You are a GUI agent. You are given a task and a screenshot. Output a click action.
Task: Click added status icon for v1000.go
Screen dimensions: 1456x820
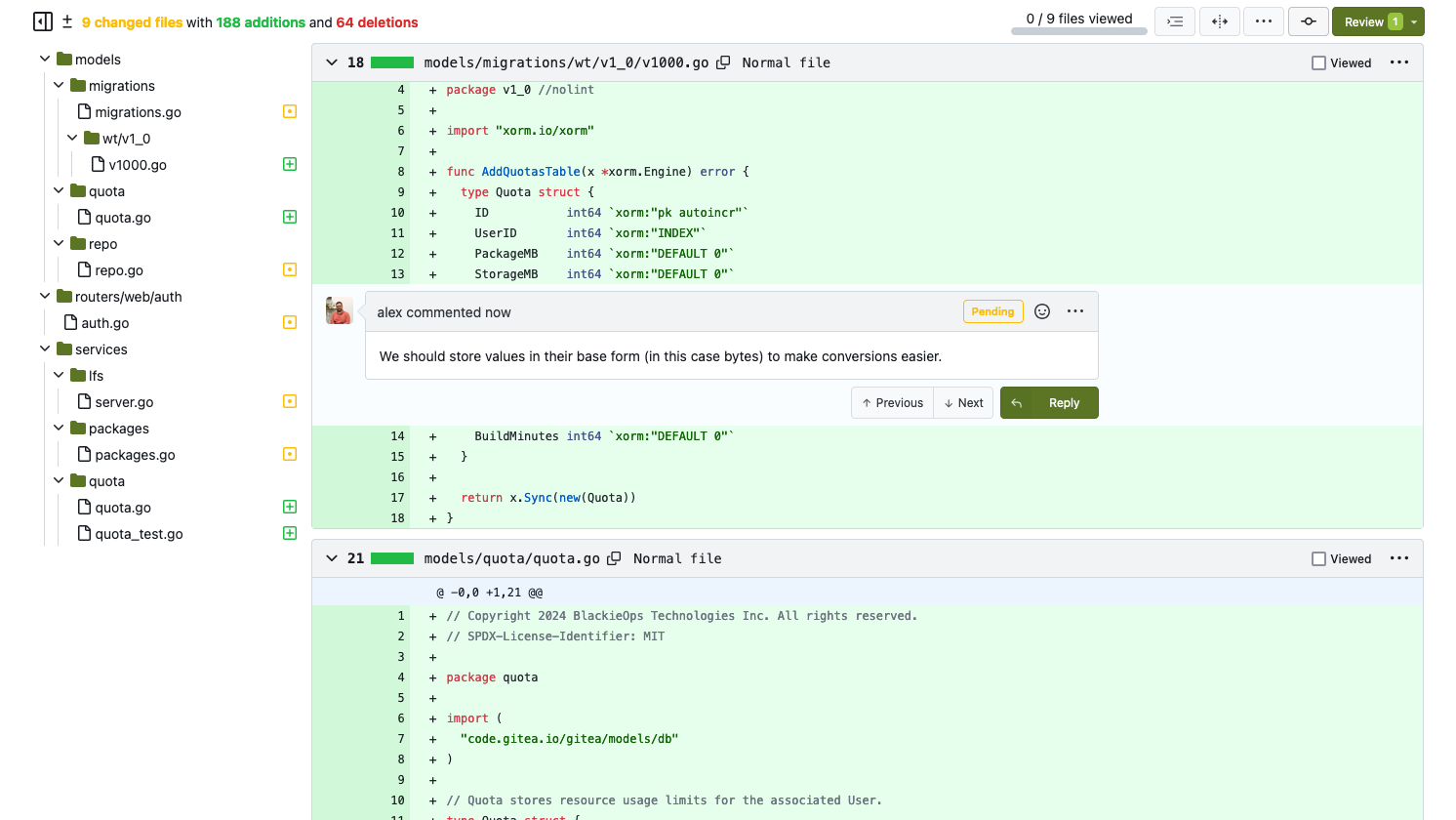click(x=290, y=164)
